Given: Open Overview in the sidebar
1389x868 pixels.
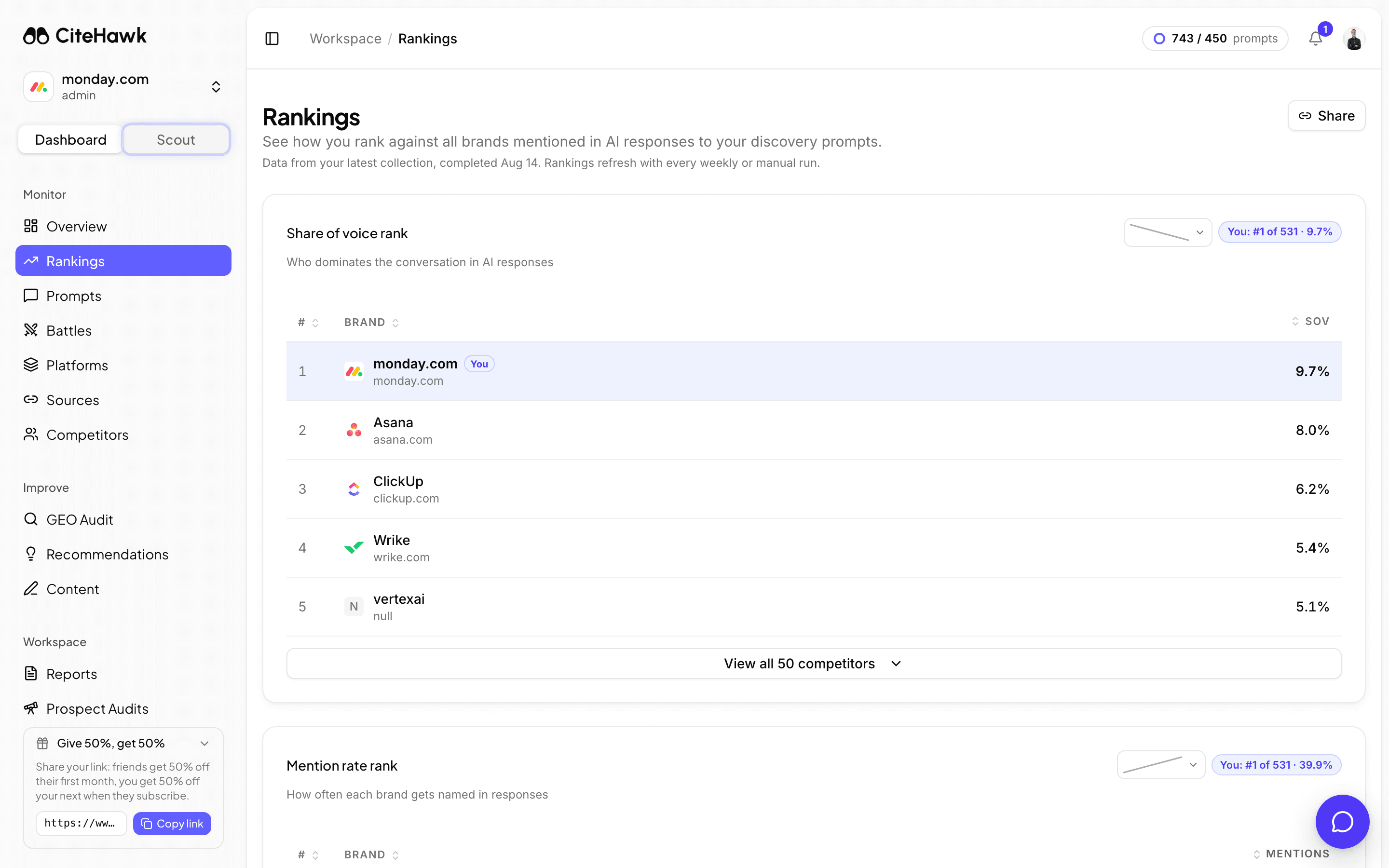Looking at the screenshot, I should click(123, 226).
